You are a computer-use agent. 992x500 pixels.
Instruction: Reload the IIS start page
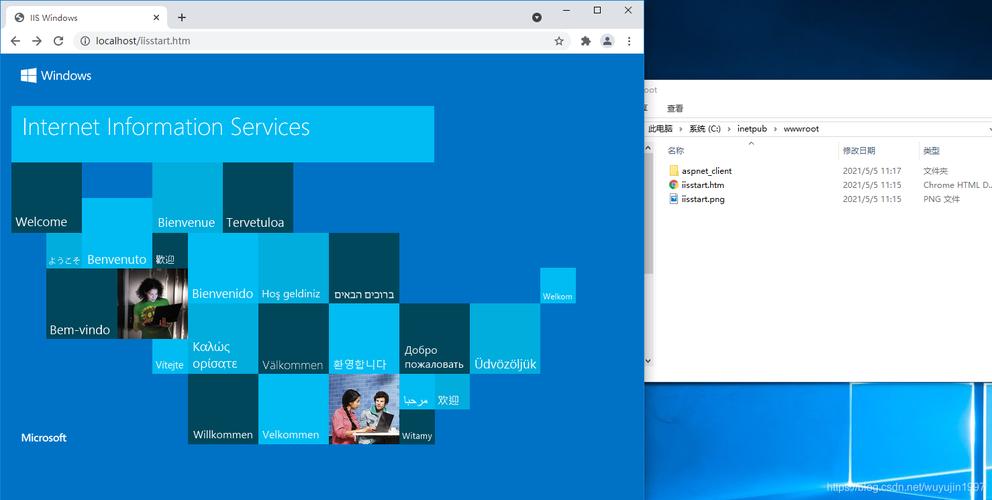[x=59, y=41]
